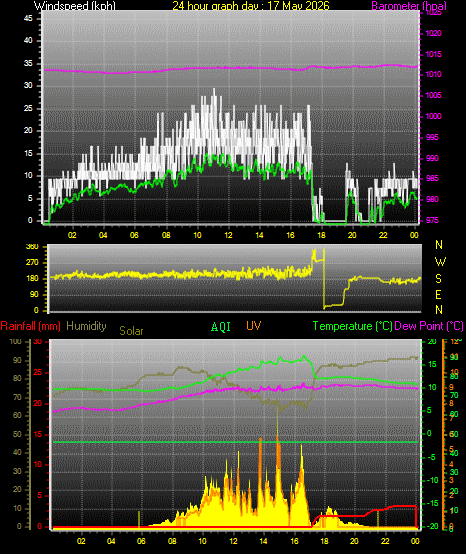This screenshot has width=466, height=554.
Task: Click the "1000" barometer axis value
Action: tap(433, 116)
